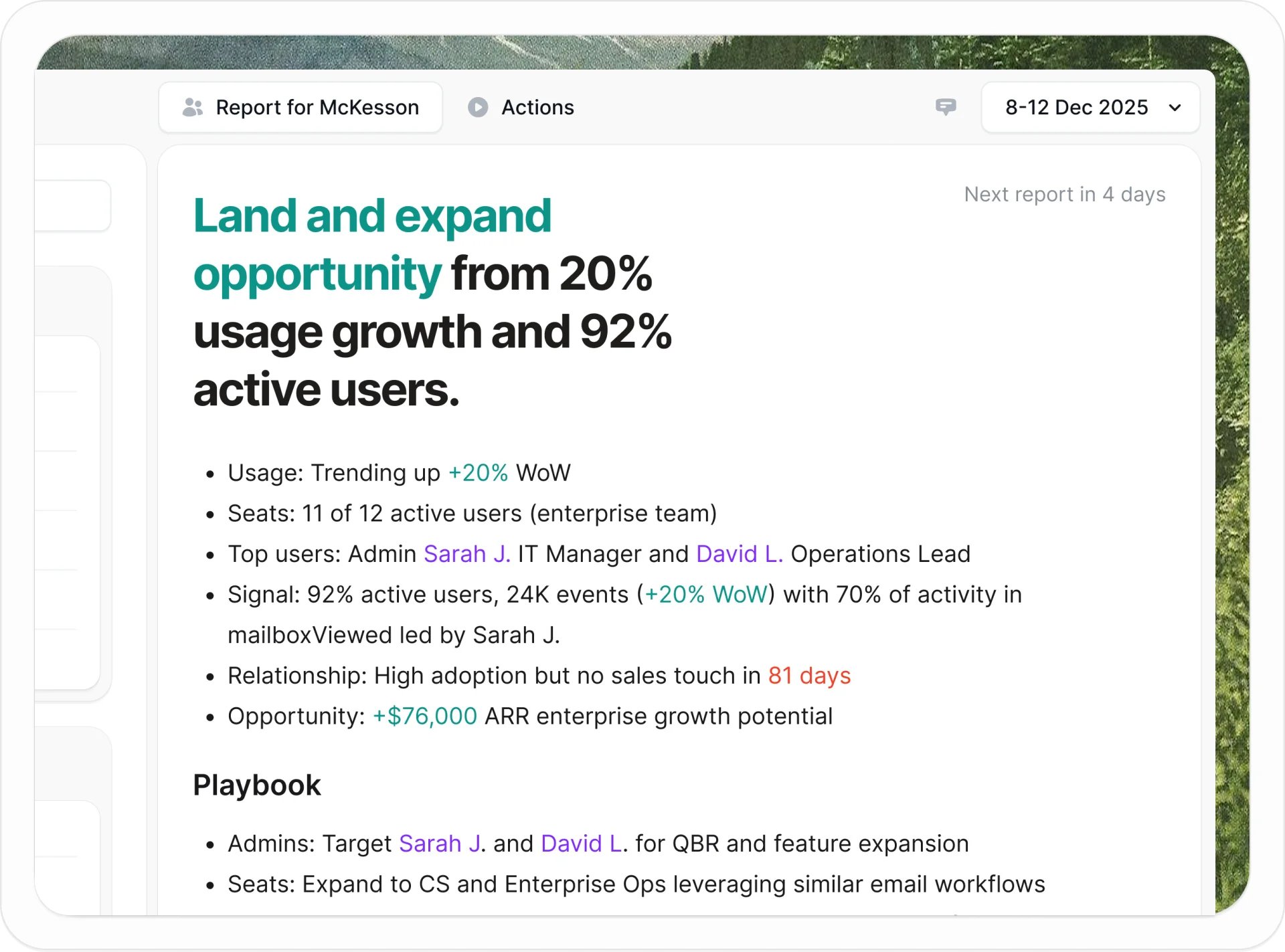Image resolution: width=1285 pixels, height=952 pixels.
Task: Click the play icon next to Actions
Action: pos(478,108)
